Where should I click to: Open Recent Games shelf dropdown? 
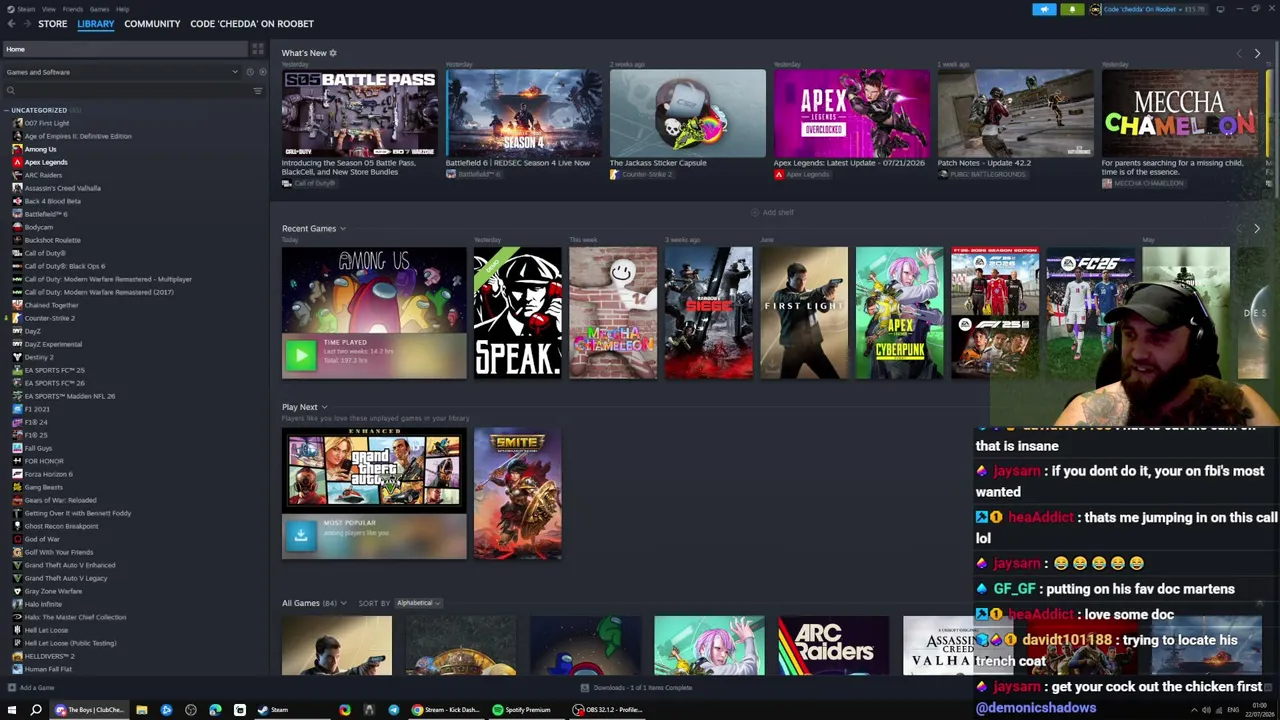click(343, 229)
